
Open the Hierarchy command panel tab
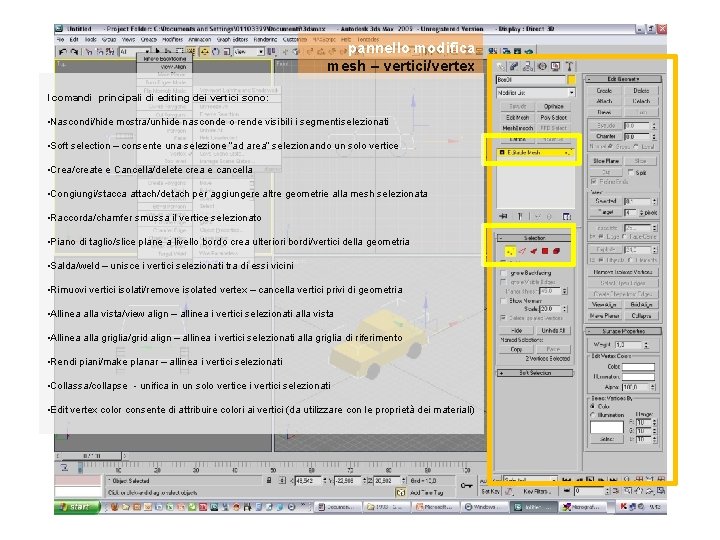[528, 67]
